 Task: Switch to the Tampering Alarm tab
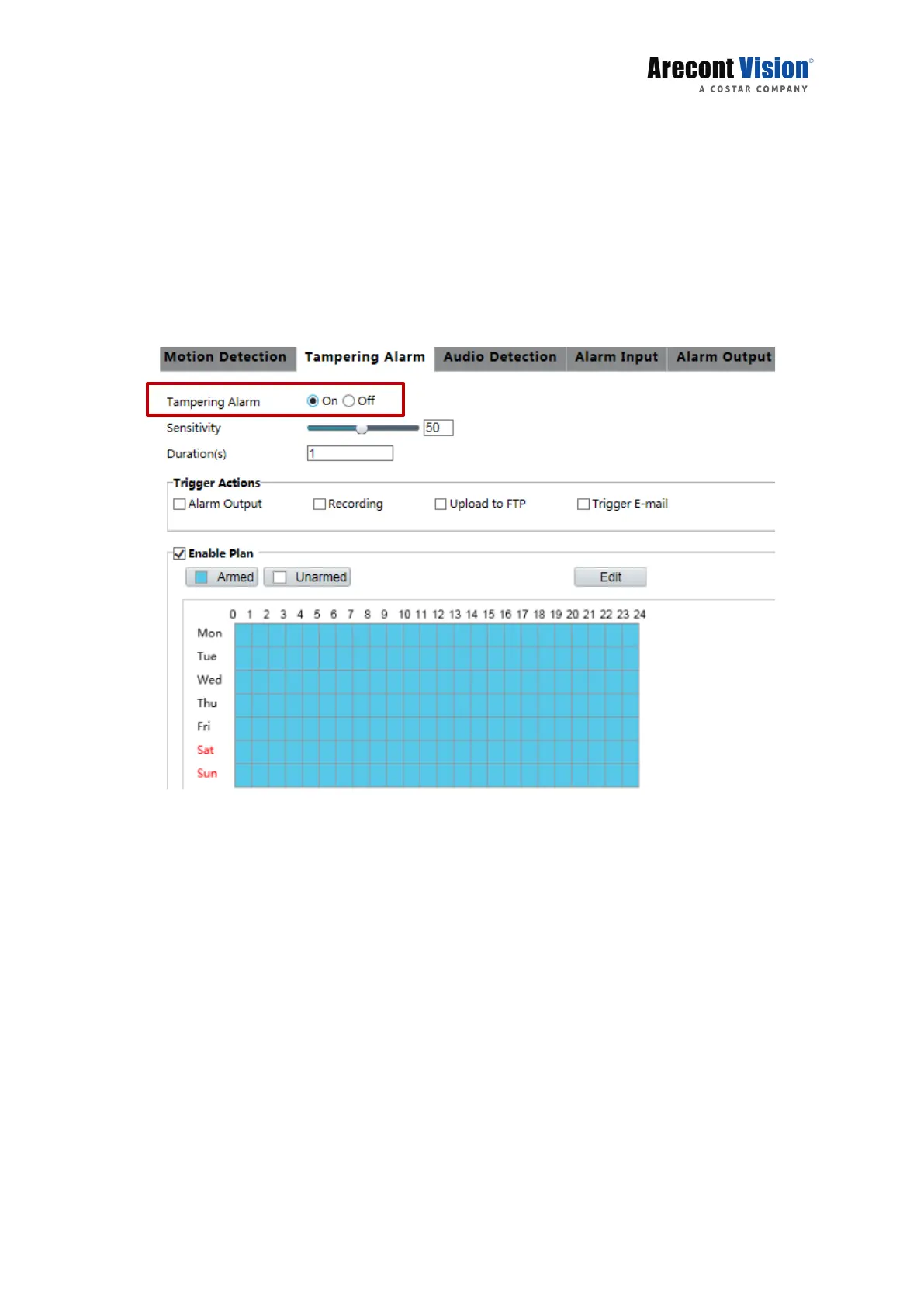coord(364,357)
